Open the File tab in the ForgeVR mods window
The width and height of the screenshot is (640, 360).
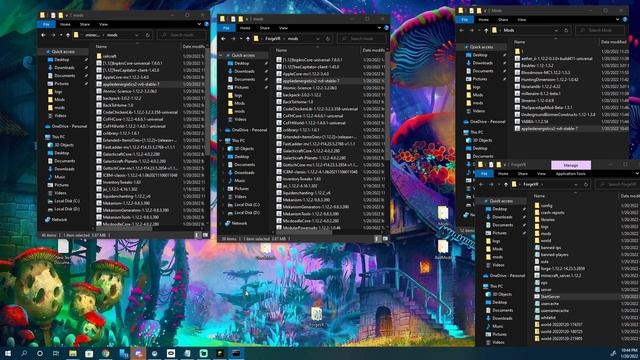(226, 28)
